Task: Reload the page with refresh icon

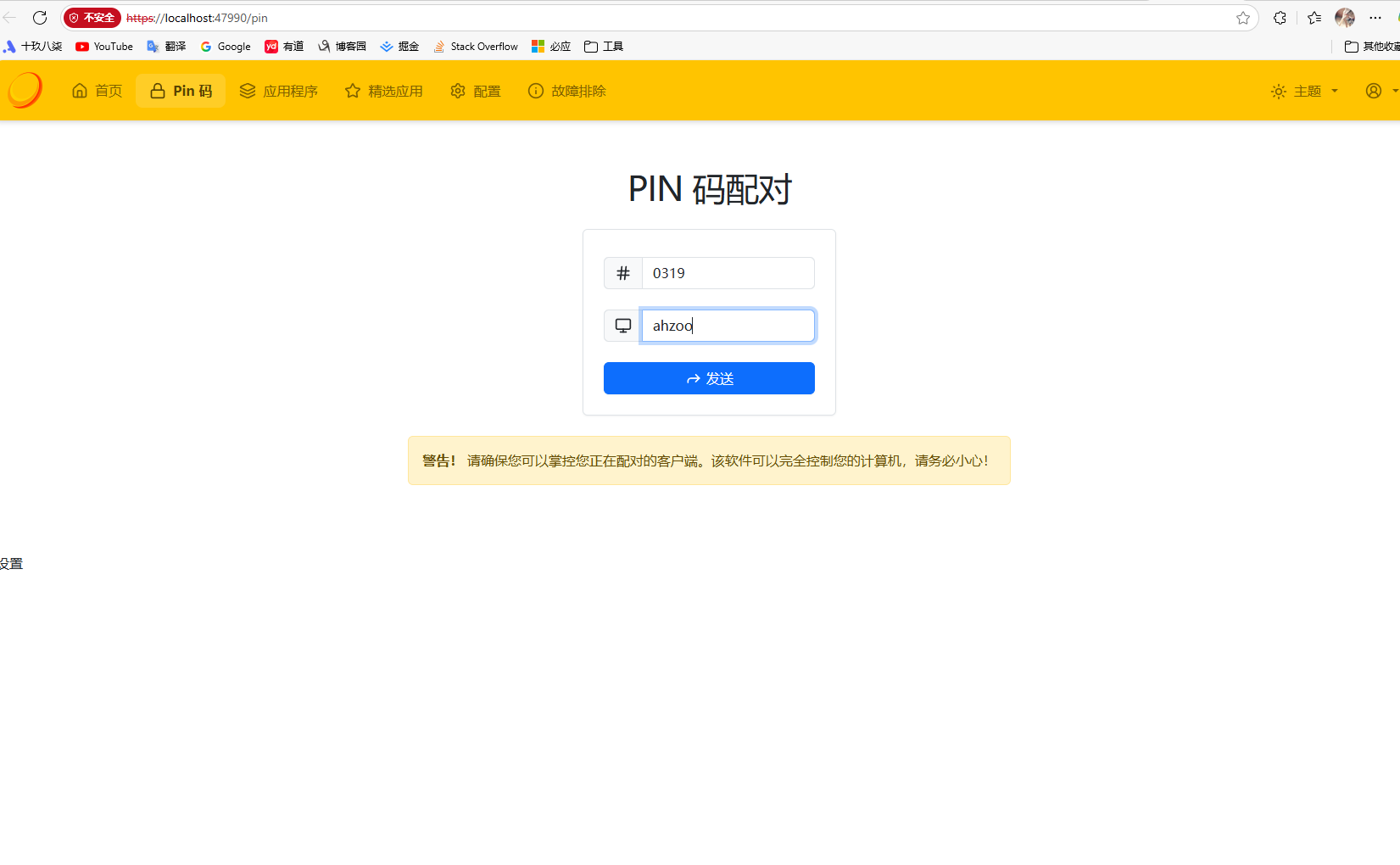Action: 40,18
